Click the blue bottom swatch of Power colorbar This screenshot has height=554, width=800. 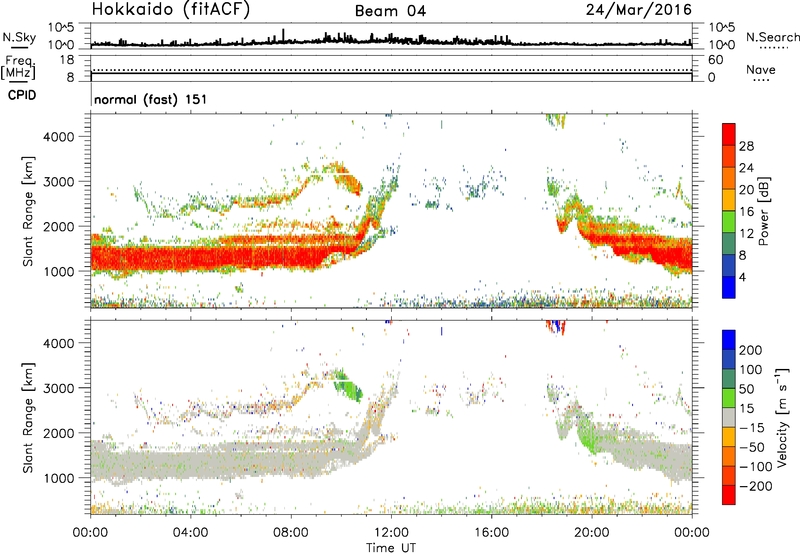point(729,287)
